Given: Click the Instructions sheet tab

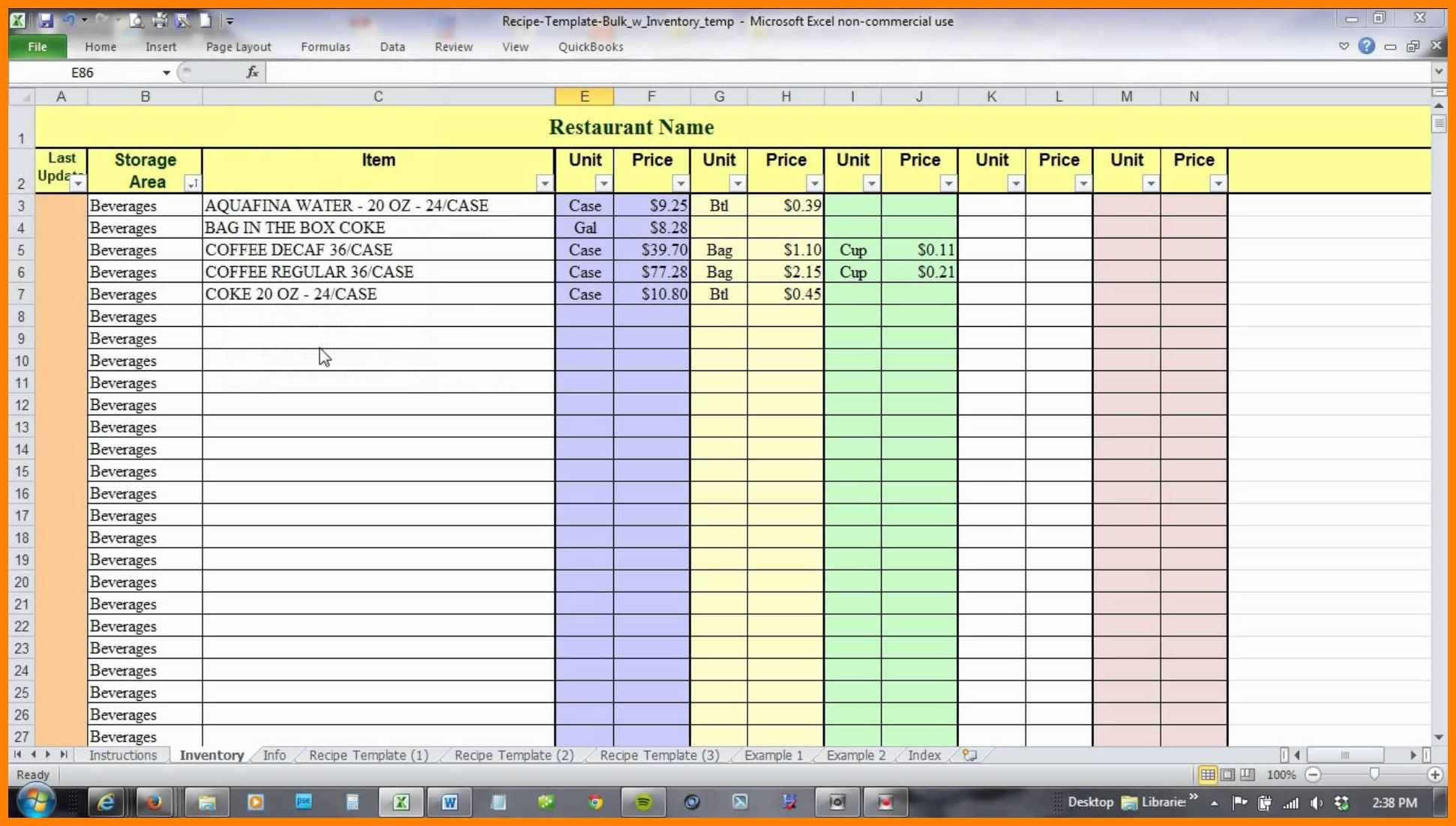Looking at the screenshot, I should coord(122,754).
